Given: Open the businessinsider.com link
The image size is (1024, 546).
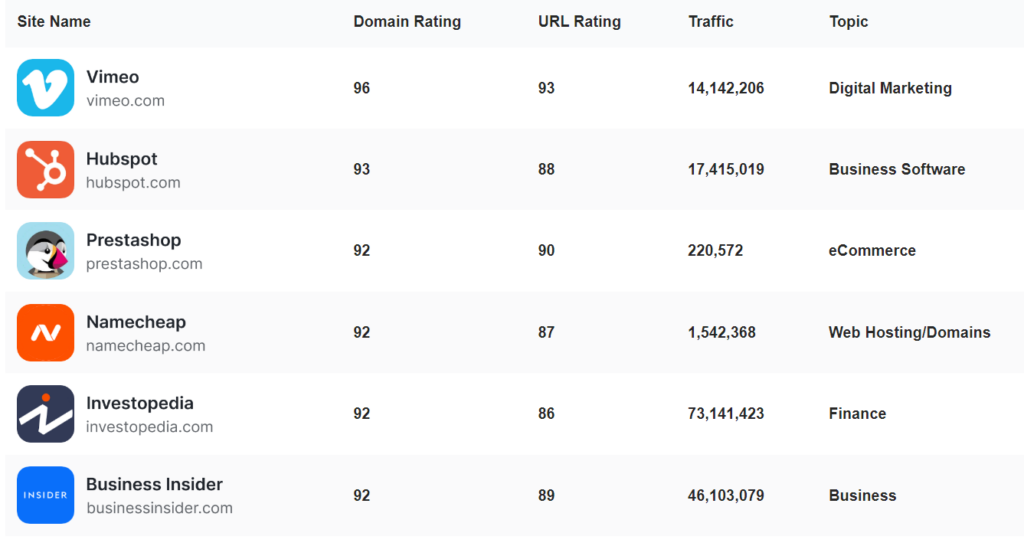Looking at the screenshot, I should [x=159, y=508].
